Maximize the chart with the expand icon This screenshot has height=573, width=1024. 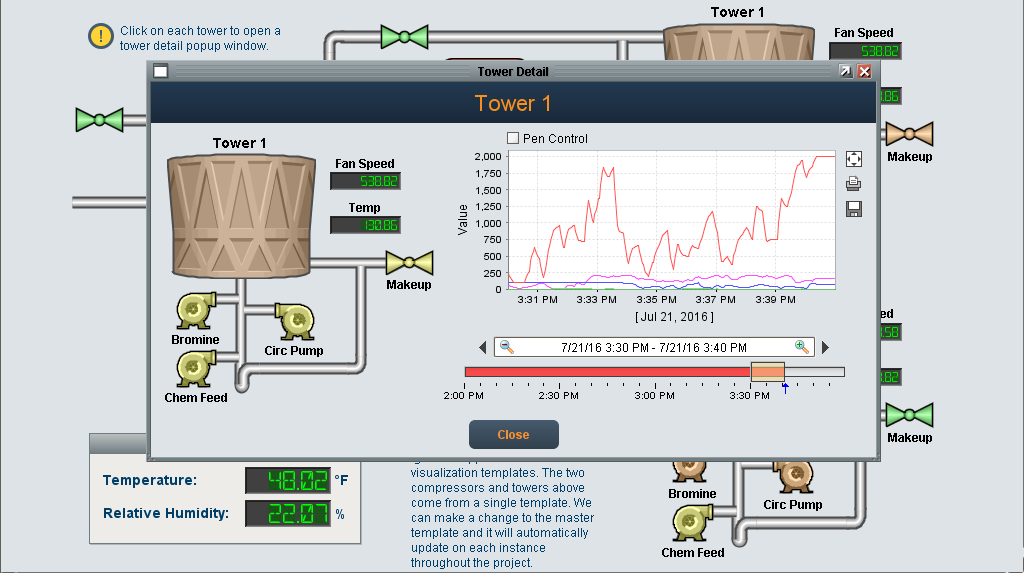pos(853,159)
